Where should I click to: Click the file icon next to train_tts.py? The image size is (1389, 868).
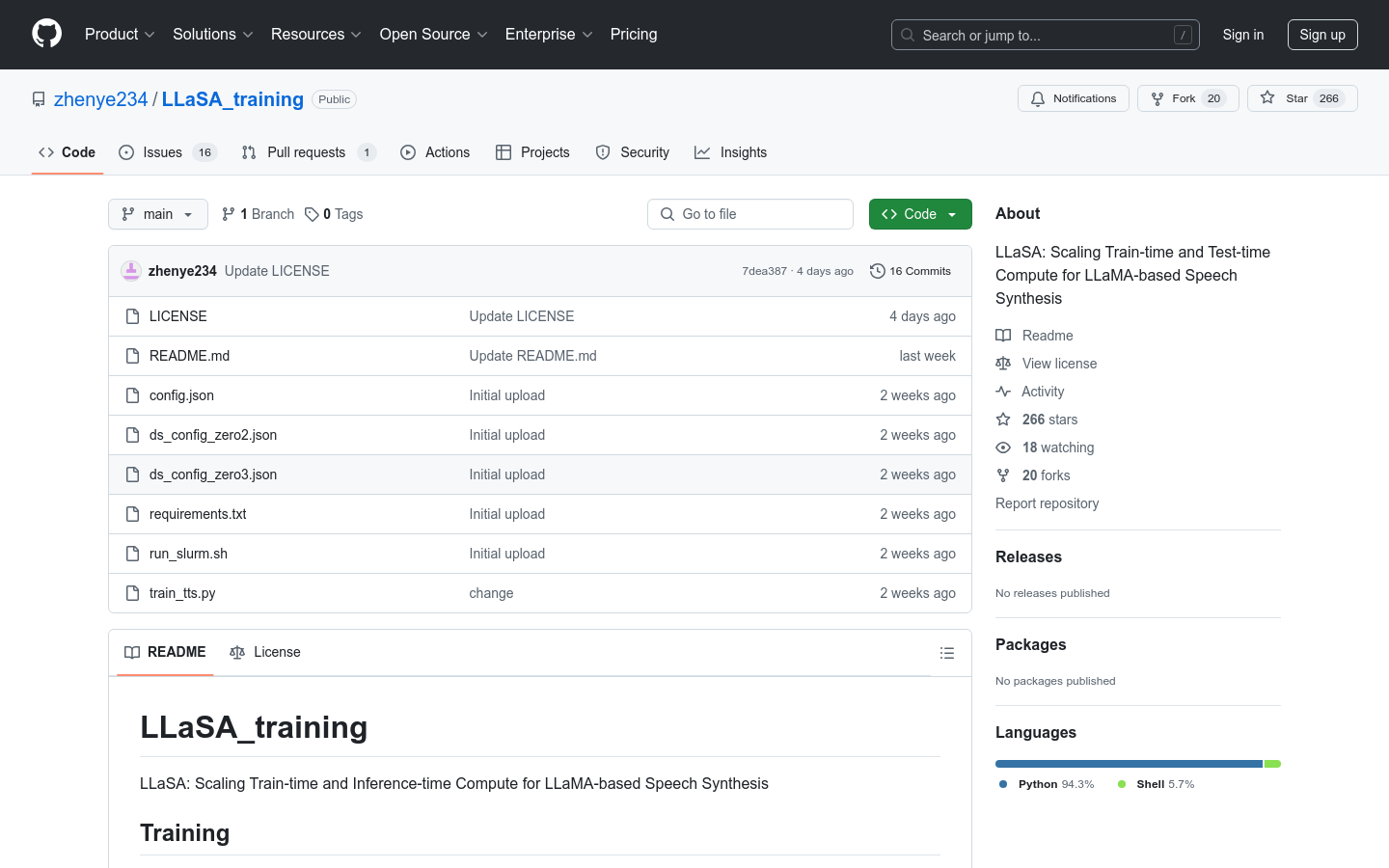click(x=133, y=593)
